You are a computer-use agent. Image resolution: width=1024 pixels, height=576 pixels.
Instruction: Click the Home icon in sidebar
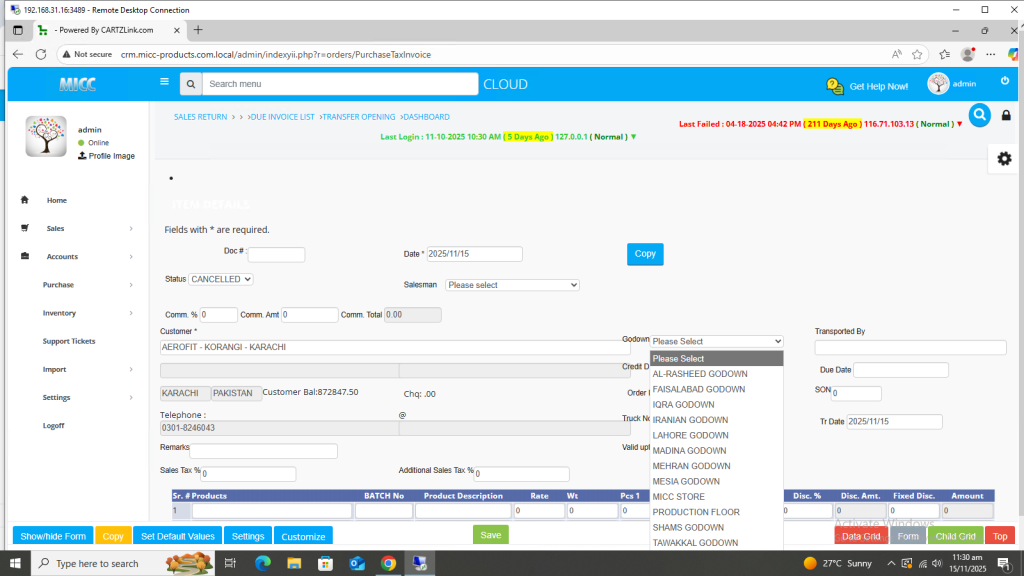25,200
